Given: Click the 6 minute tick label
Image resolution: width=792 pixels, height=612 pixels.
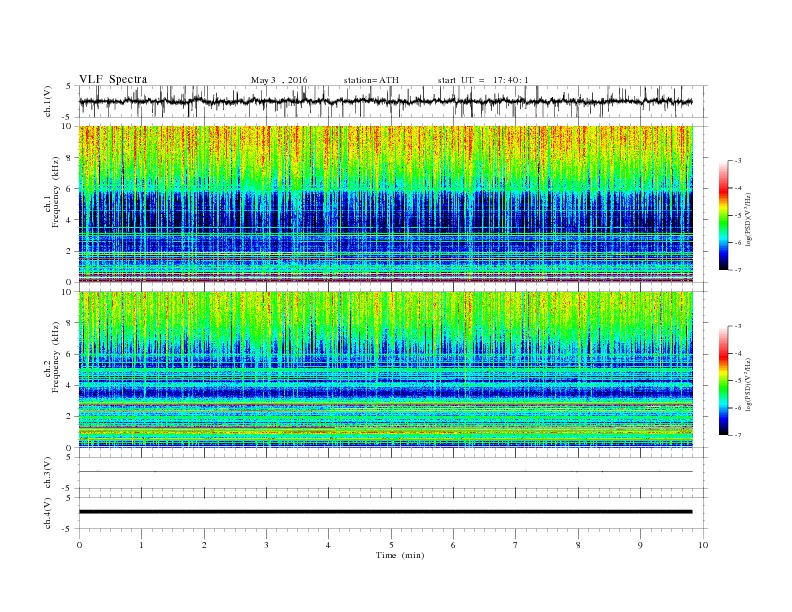Looking at the screenshot, I should tap(453, 545).
